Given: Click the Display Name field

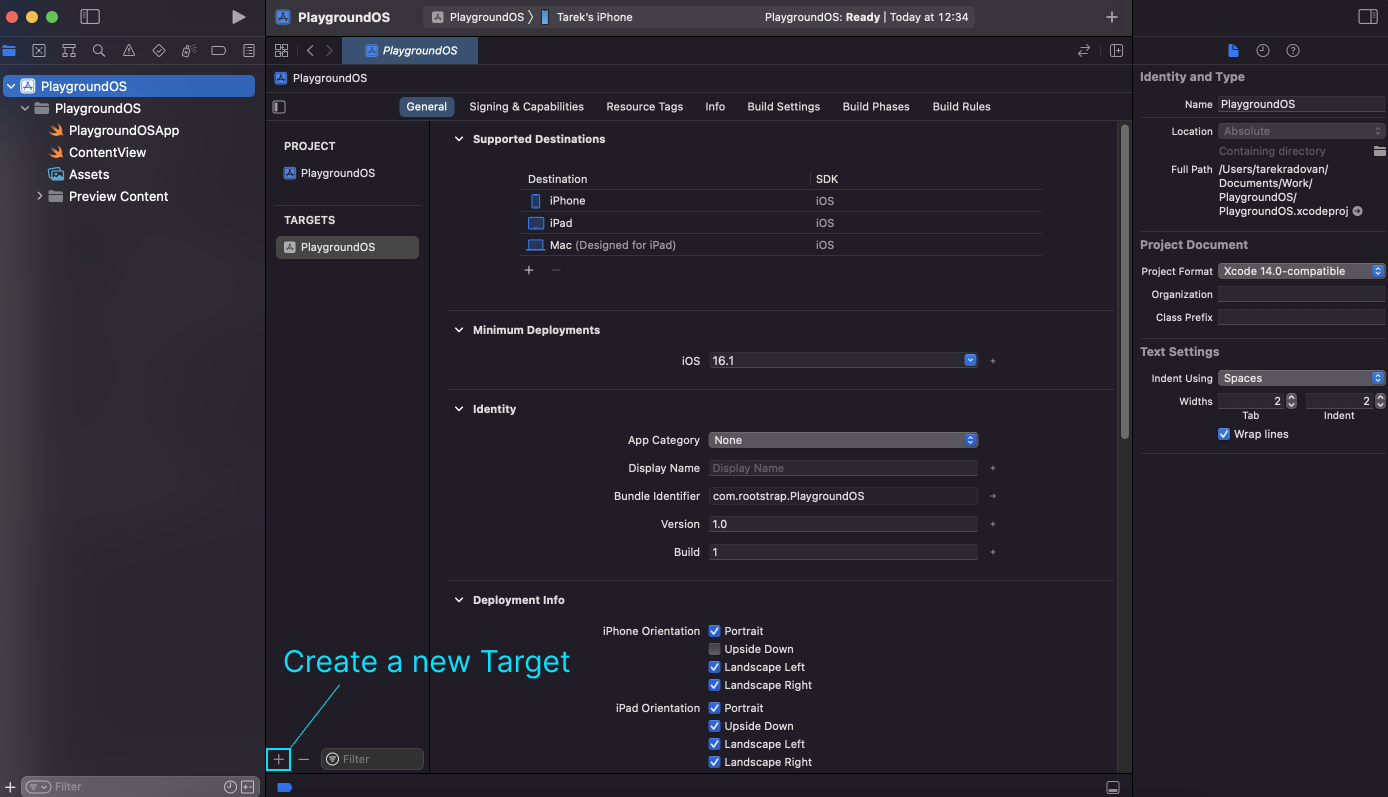Looking at the screenshot, I should point(843,468).
